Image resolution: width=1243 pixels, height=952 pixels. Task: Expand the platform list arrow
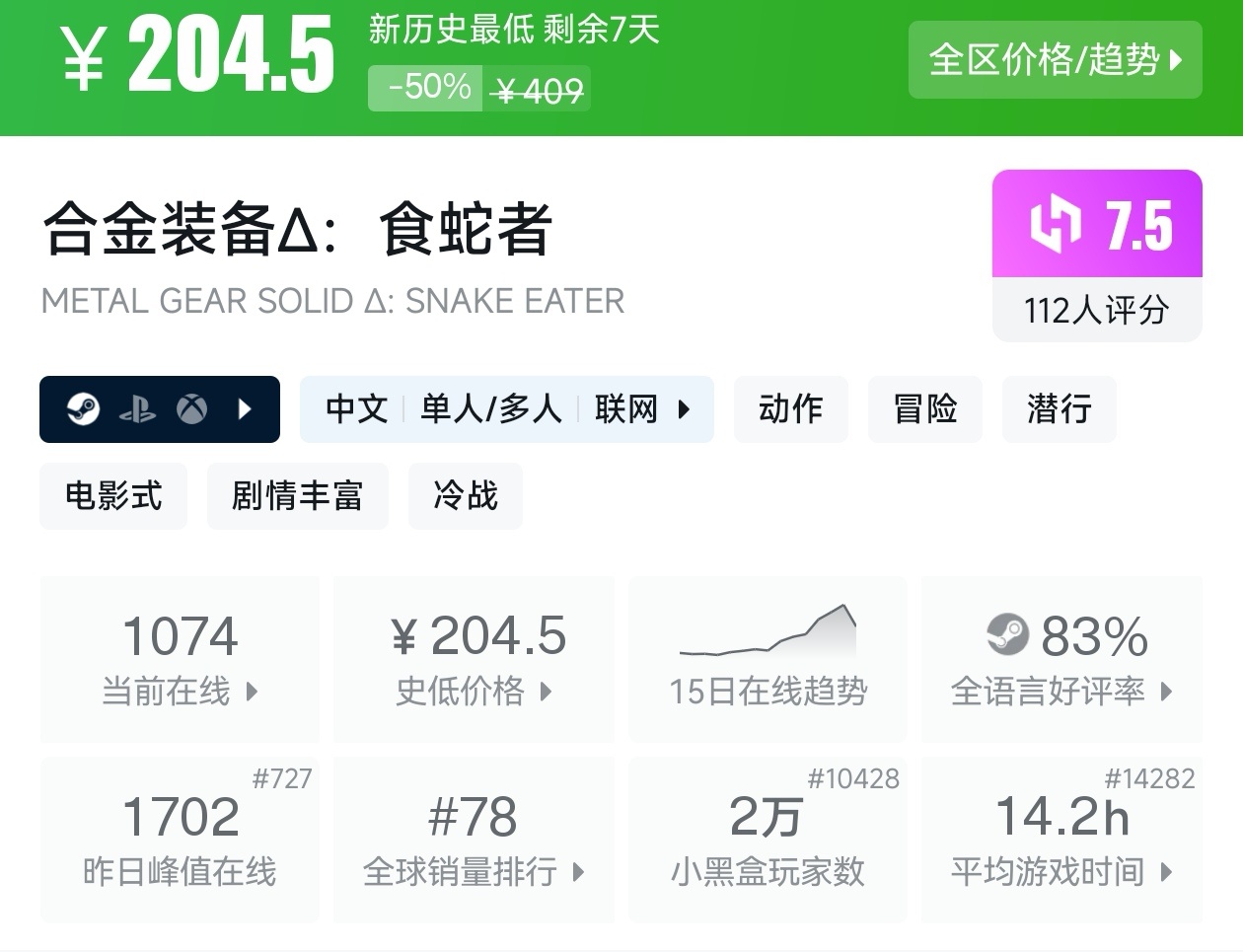[246, 408]
